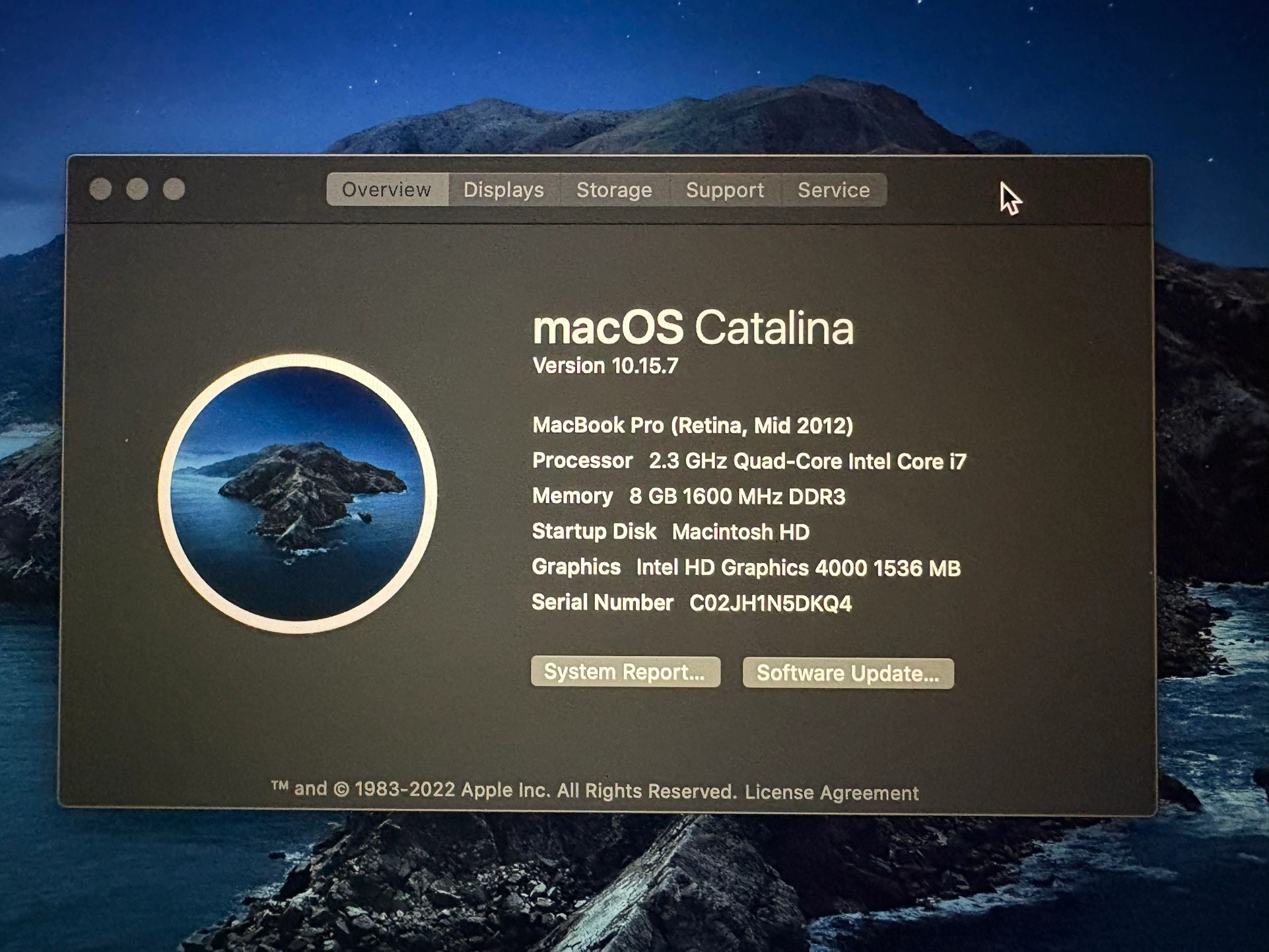
Task: Click the Version 10.15.7 text
Action: coord(605,366)
